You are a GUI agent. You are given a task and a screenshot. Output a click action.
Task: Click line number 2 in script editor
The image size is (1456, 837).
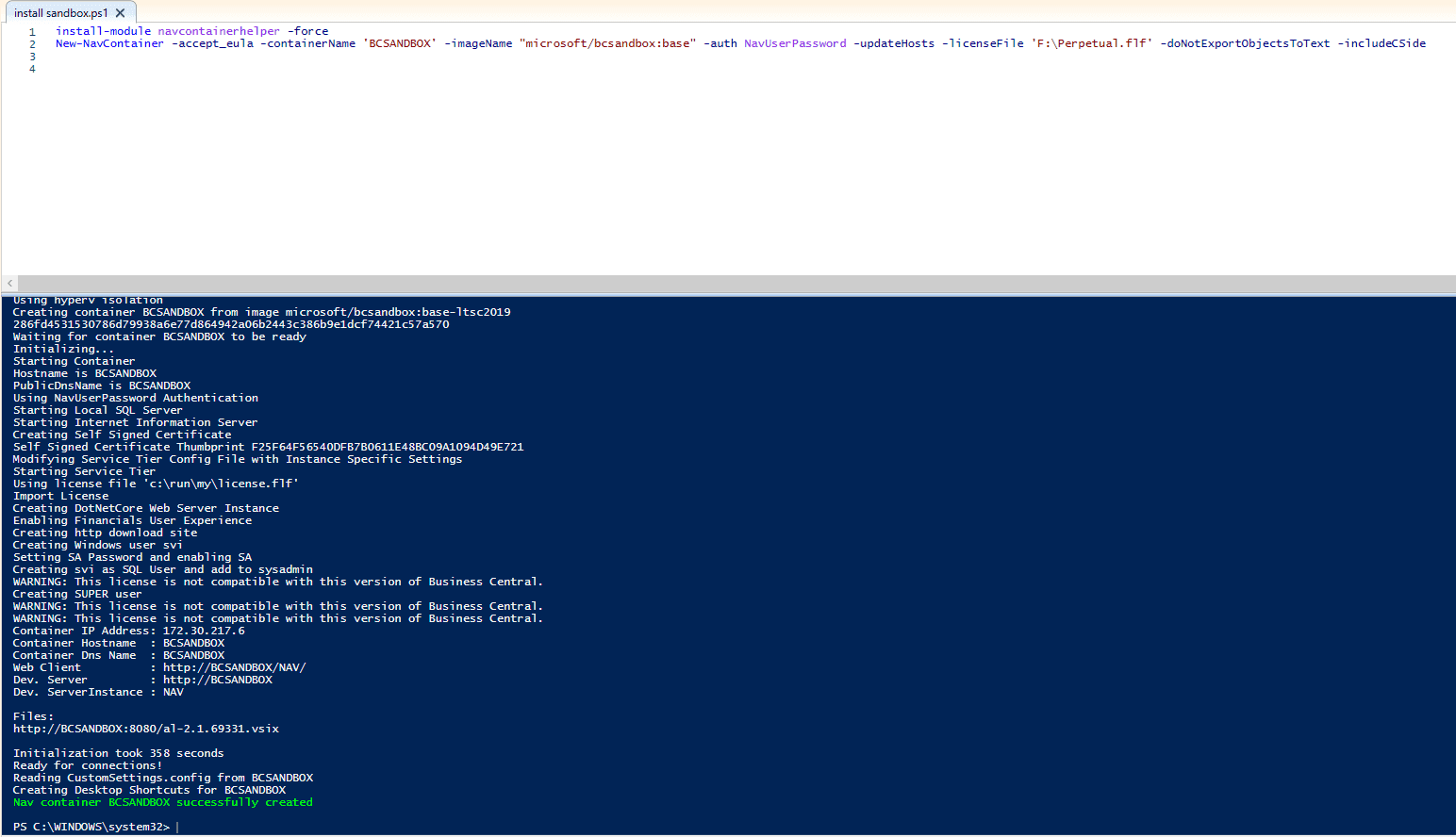[x=32, y=43]
